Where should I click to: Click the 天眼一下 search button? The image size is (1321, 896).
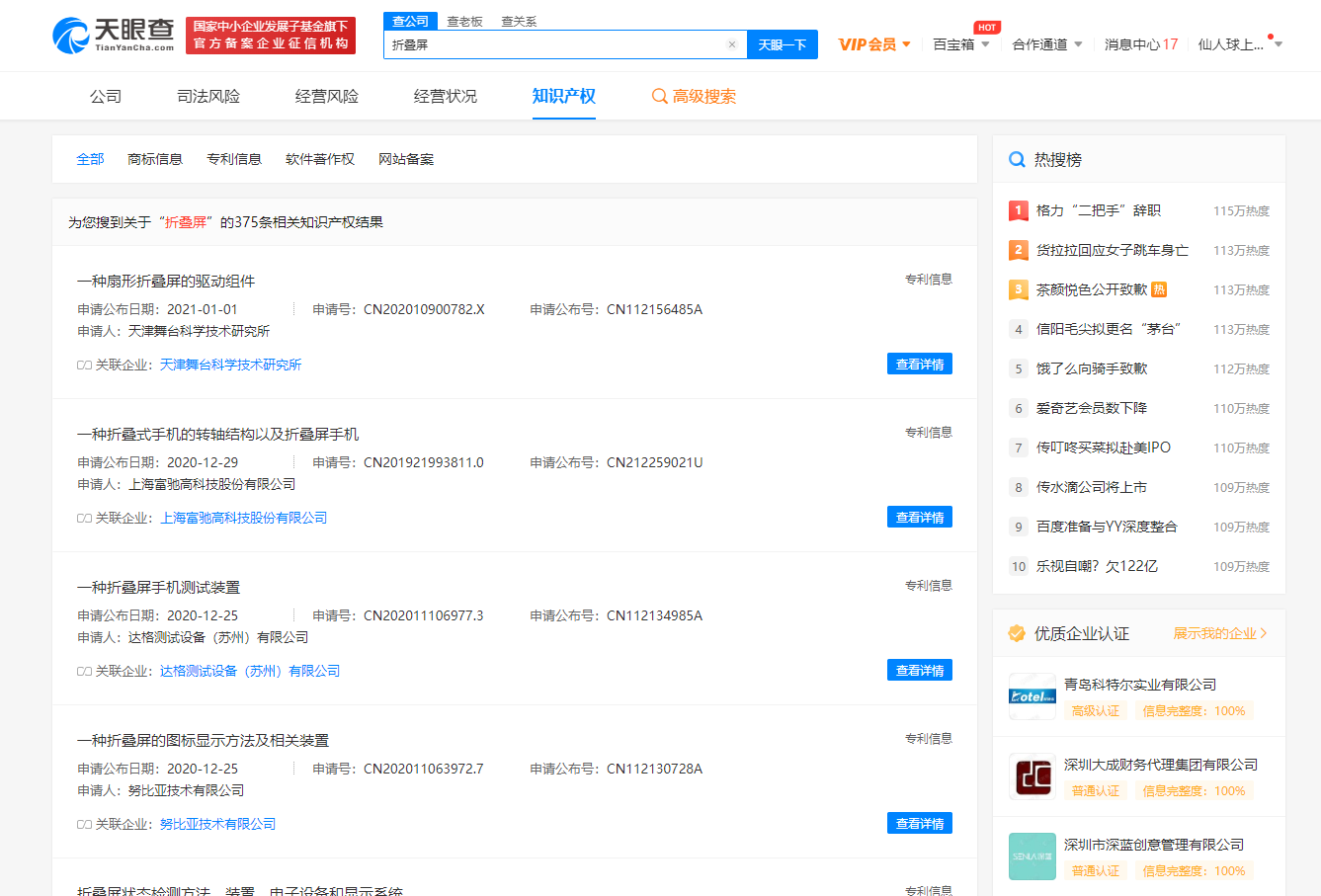tap(783, 44)
